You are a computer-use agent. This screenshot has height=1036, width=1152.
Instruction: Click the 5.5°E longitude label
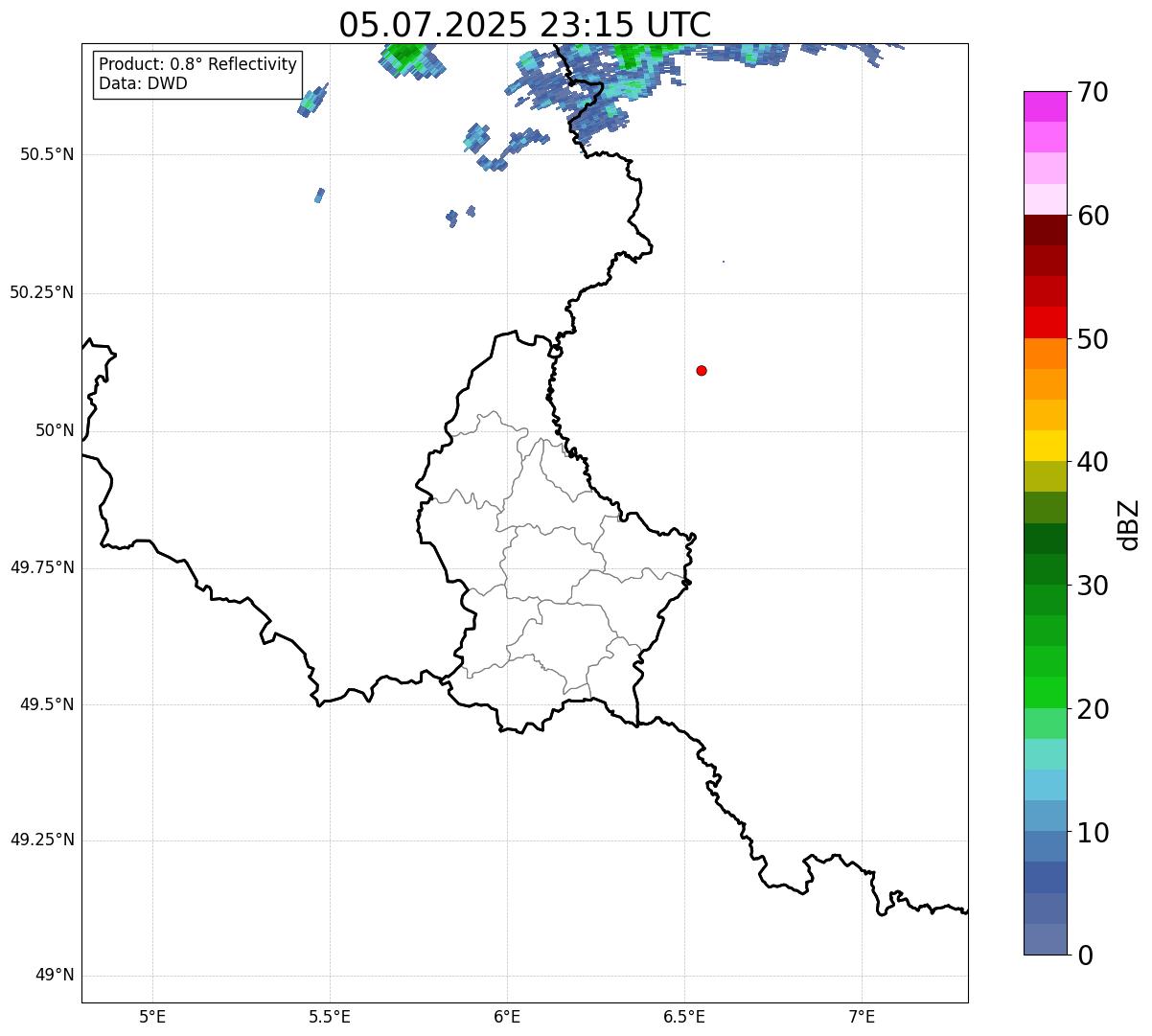coord(330,1017)
